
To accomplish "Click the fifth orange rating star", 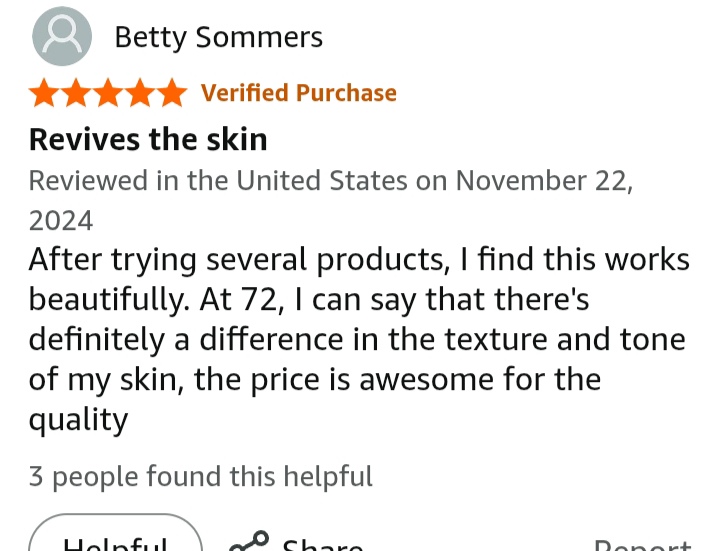I will point(171,93).
